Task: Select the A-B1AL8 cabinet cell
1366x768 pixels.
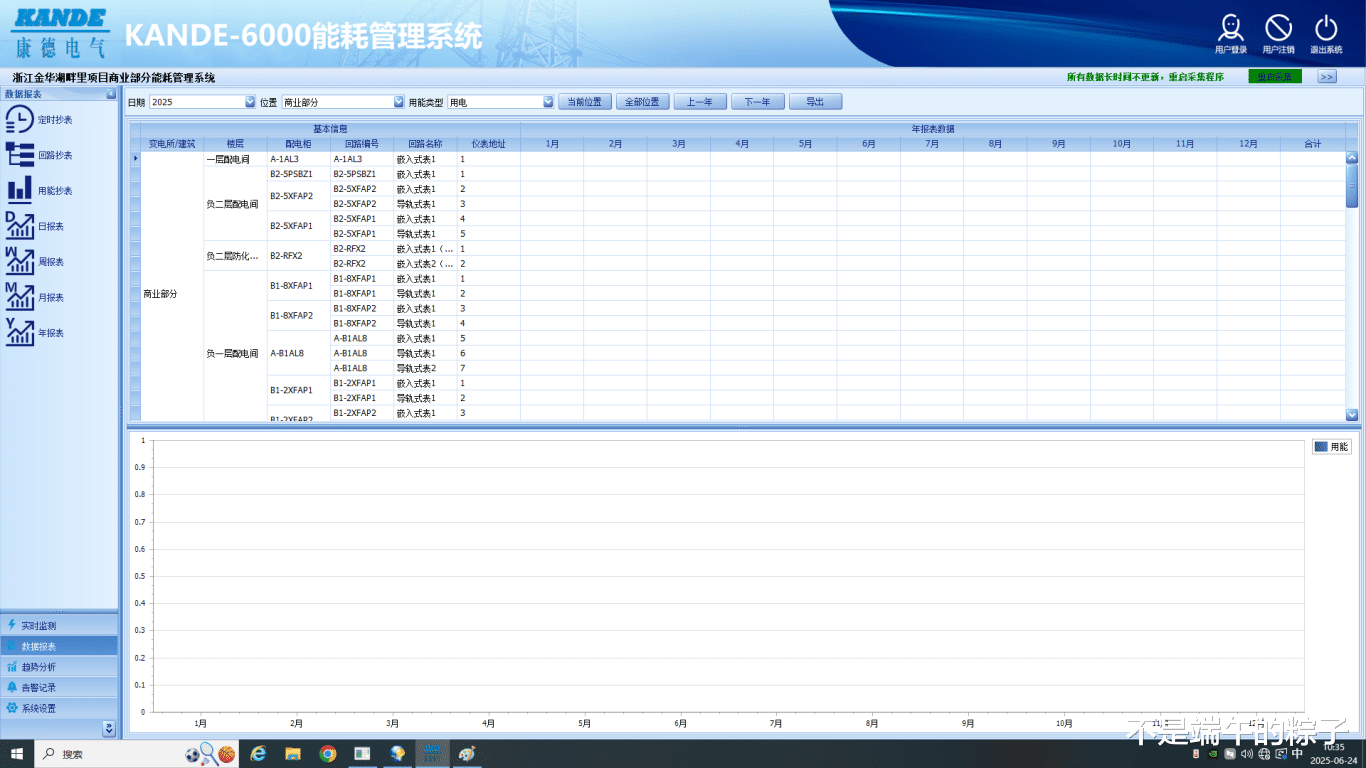Action: (298, 353)
